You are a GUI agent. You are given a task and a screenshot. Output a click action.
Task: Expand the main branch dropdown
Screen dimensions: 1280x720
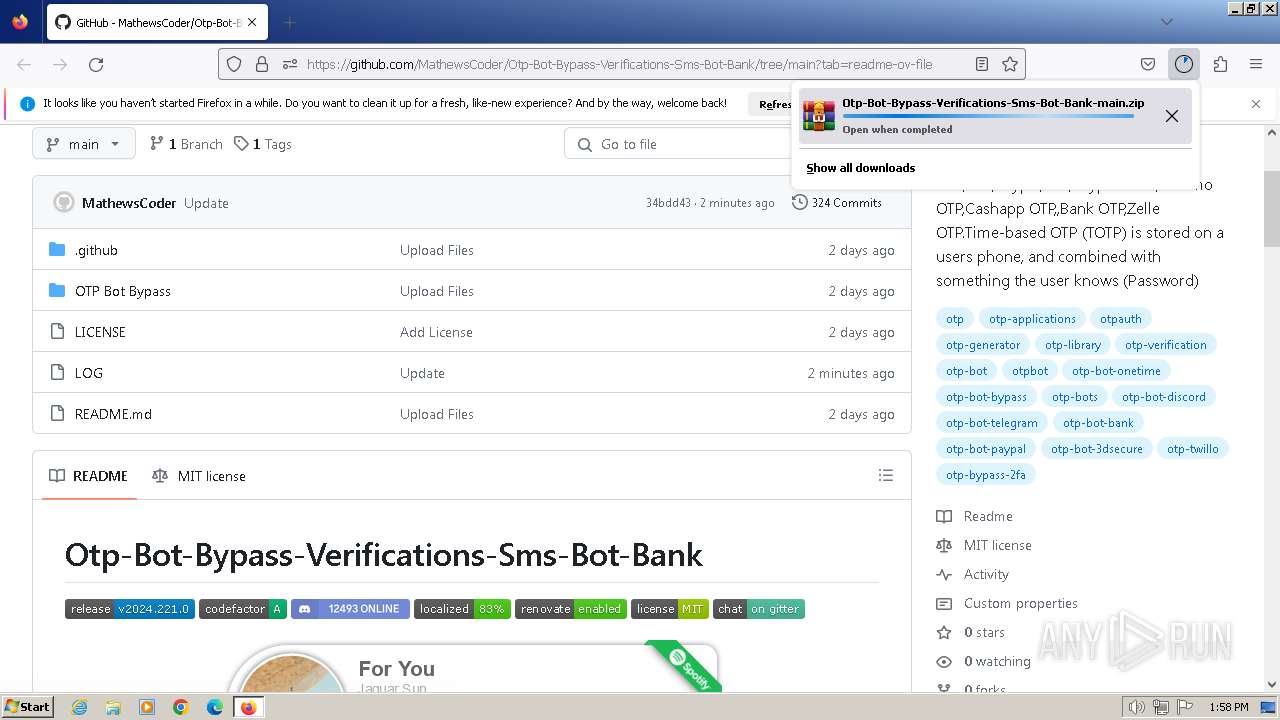click(83, 144)
